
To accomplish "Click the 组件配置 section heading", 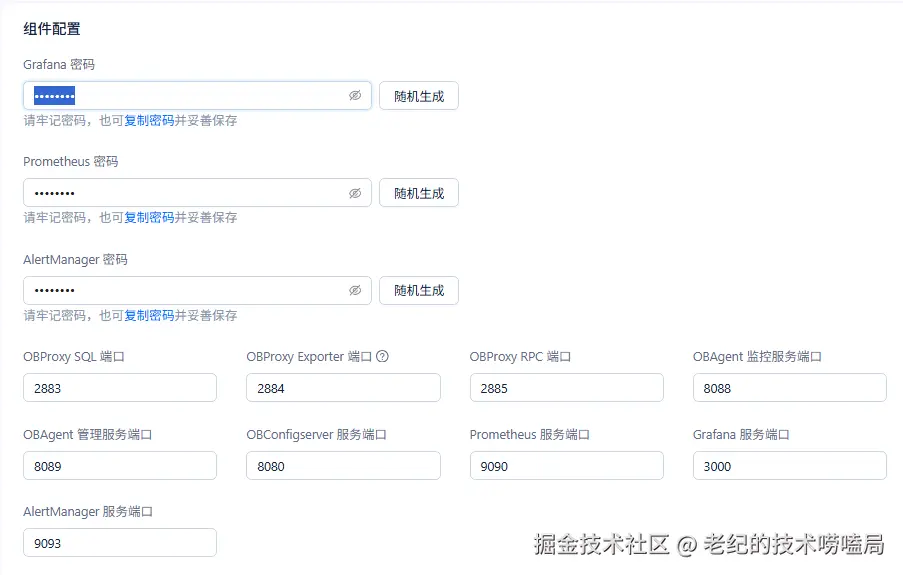I will pyautogui.click(x=52, y=29).
